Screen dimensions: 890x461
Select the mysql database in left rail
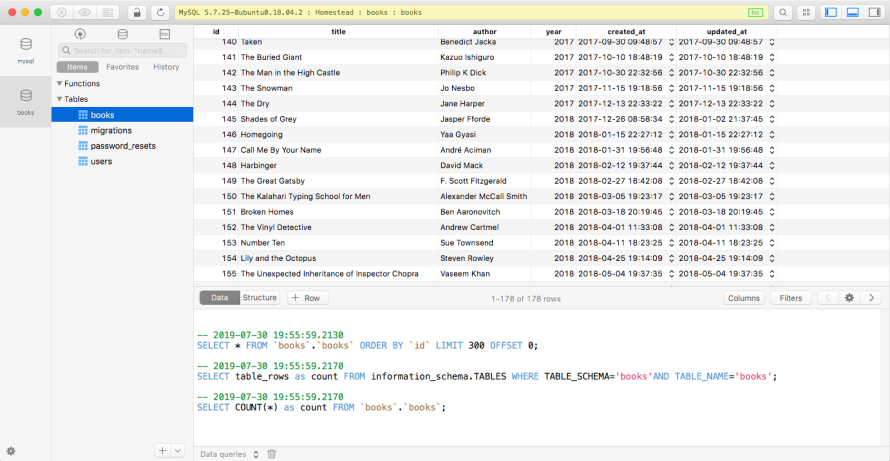tap(26, 51)
